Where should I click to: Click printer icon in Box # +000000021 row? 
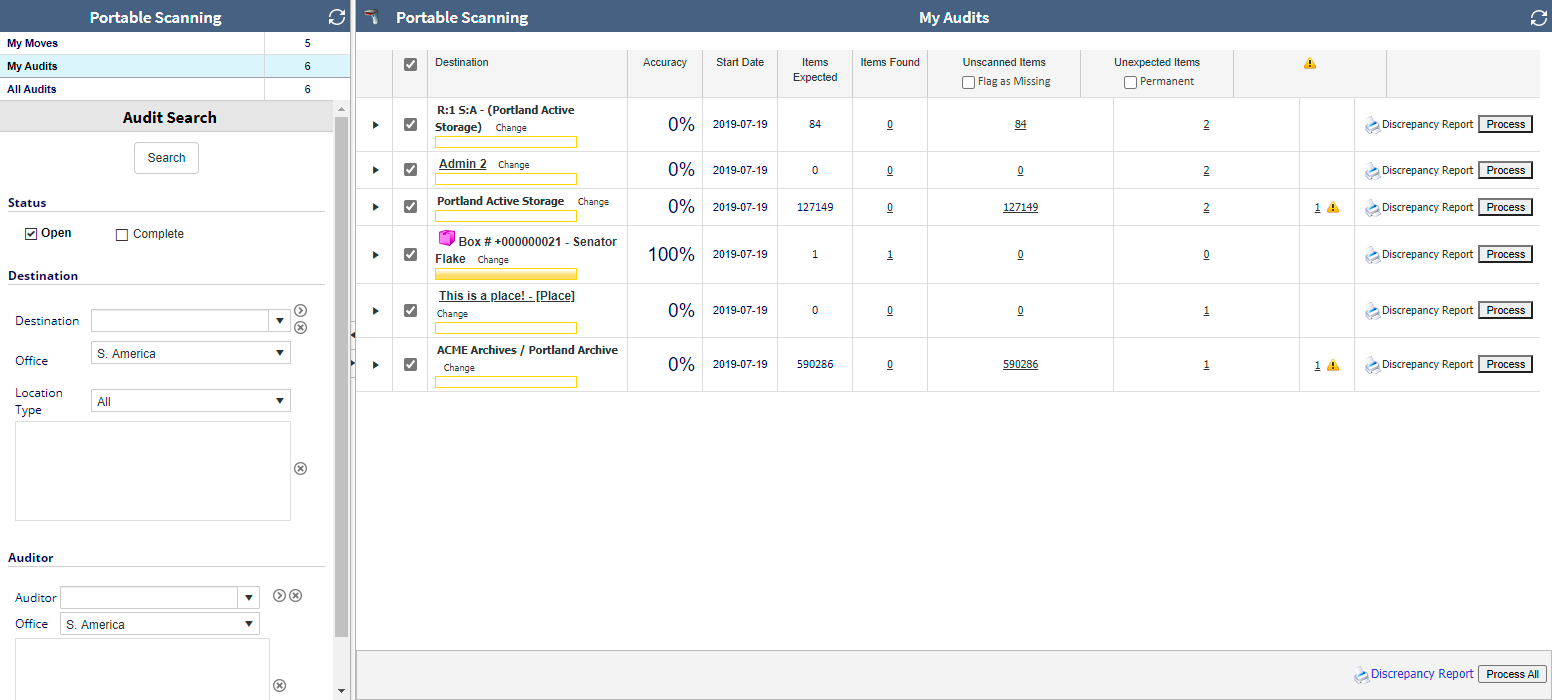click(x=1372, y=255)
